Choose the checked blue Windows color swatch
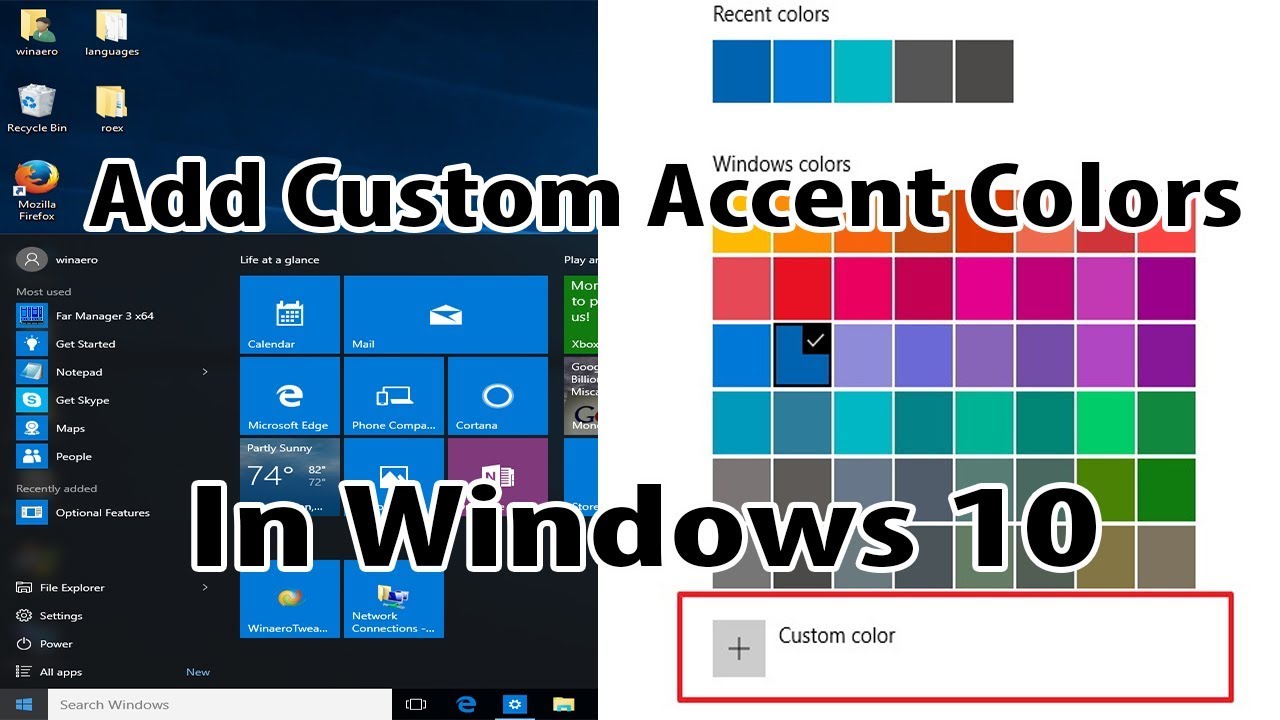1280x720 pixels. coord(802,355)
